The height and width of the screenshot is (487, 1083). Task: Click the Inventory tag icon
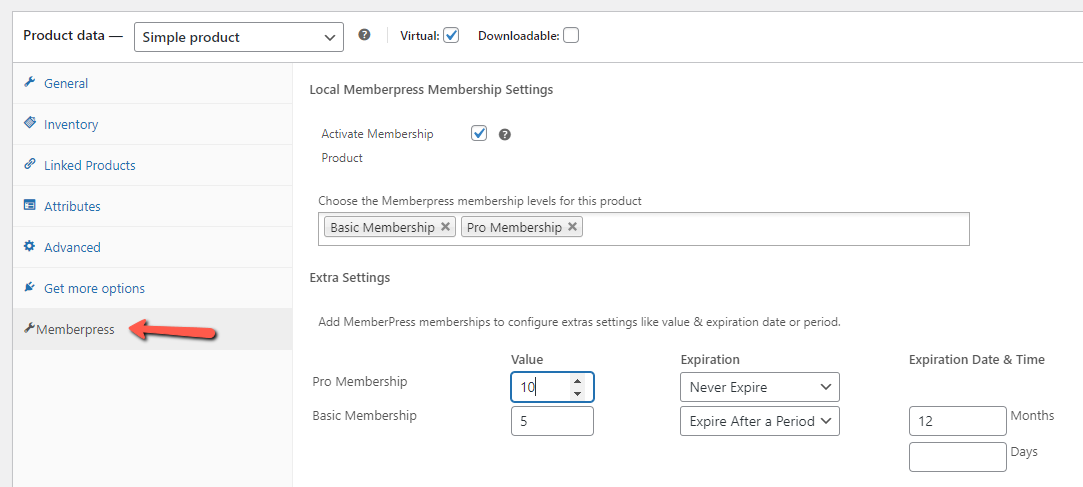[x=30, y=124]
